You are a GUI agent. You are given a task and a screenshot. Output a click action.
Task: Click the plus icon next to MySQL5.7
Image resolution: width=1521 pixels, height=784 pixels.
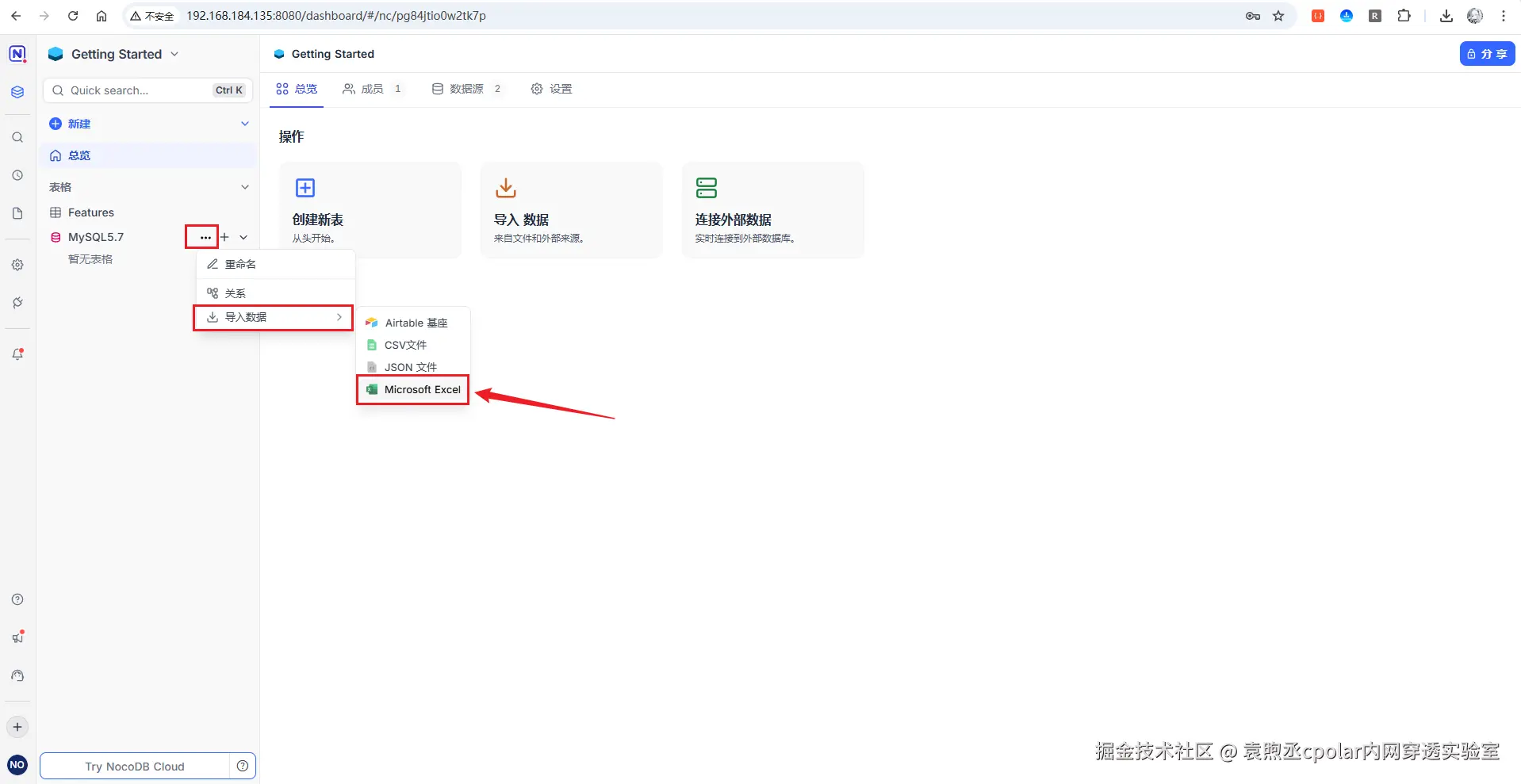coord(224,237)
